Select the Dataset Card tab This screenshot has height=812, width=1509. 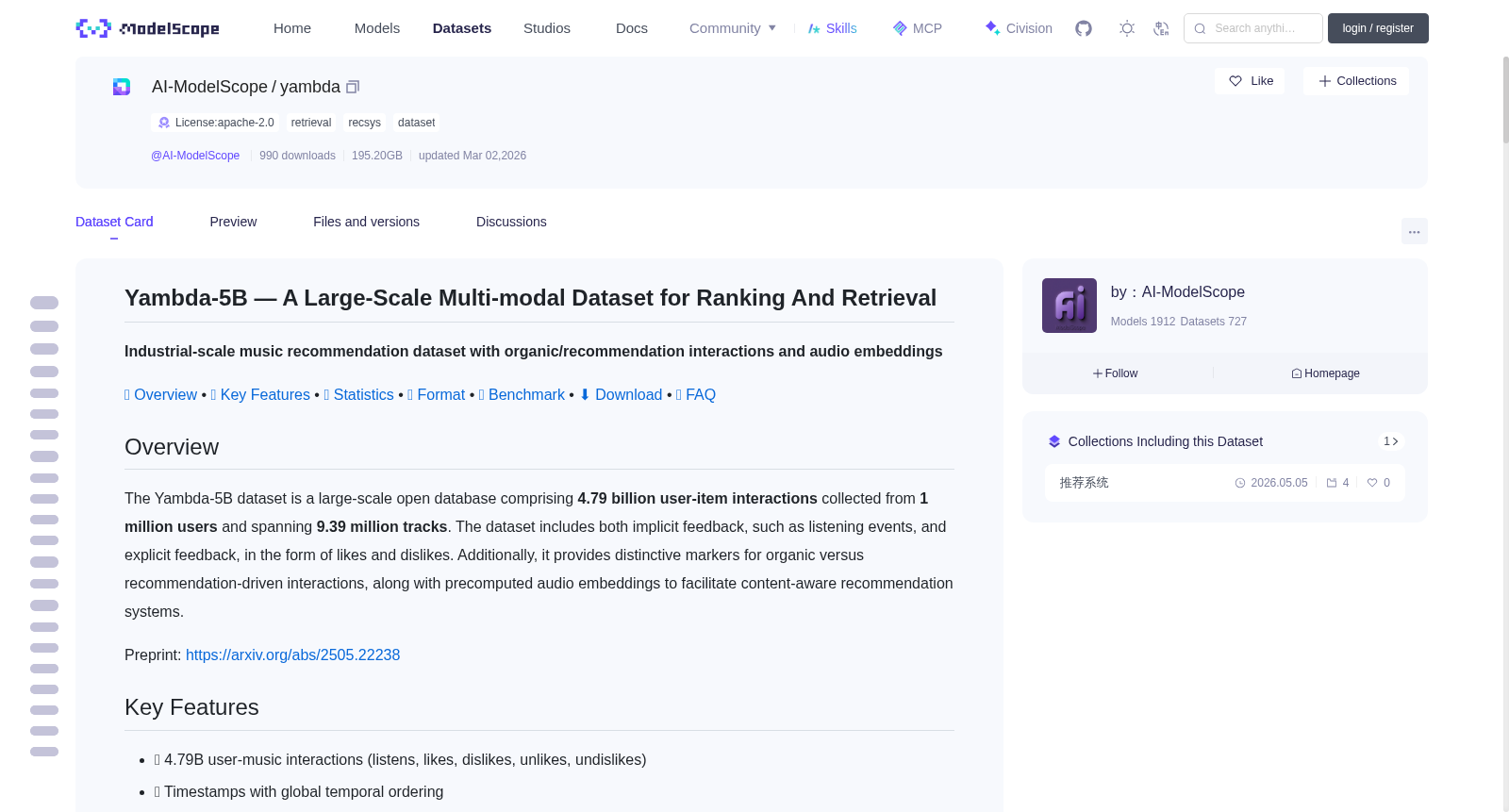[x=114, y=222]
